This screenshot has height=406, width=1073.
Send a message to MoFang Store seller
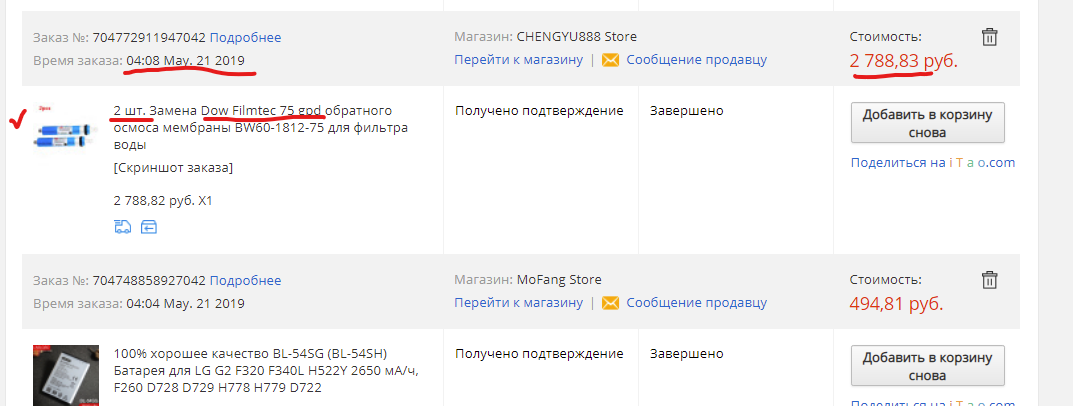(x=696, y=303)
